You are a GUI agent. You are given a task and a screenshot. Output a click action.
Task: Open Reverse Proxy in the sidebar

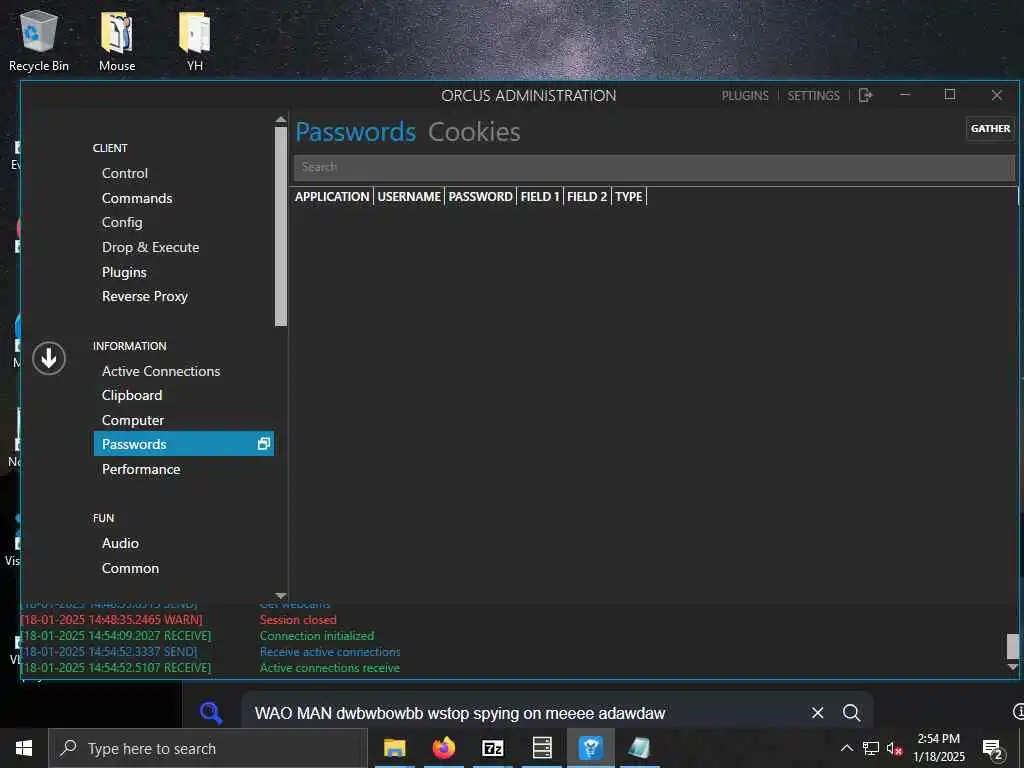(x=145, y=296)
